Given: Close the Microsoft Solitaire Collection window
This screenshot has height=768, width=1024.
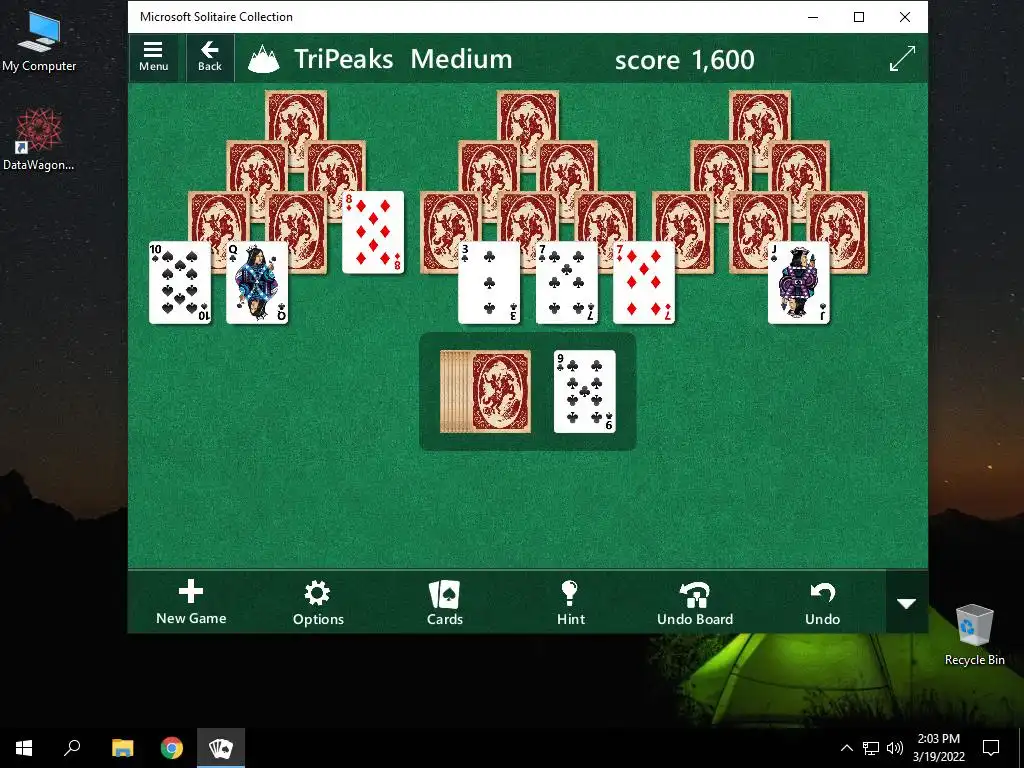Looking at the screenshot, I should coord(904,17).
